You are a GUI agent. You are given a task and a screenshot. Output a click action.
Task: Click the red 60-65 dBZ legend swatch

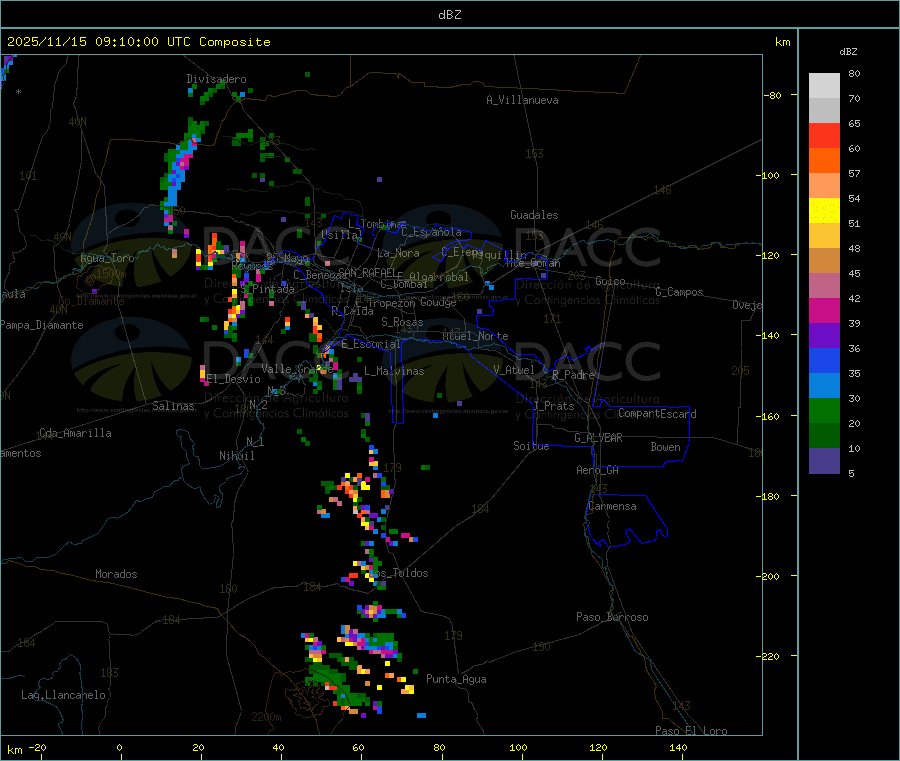coord(824,135)
